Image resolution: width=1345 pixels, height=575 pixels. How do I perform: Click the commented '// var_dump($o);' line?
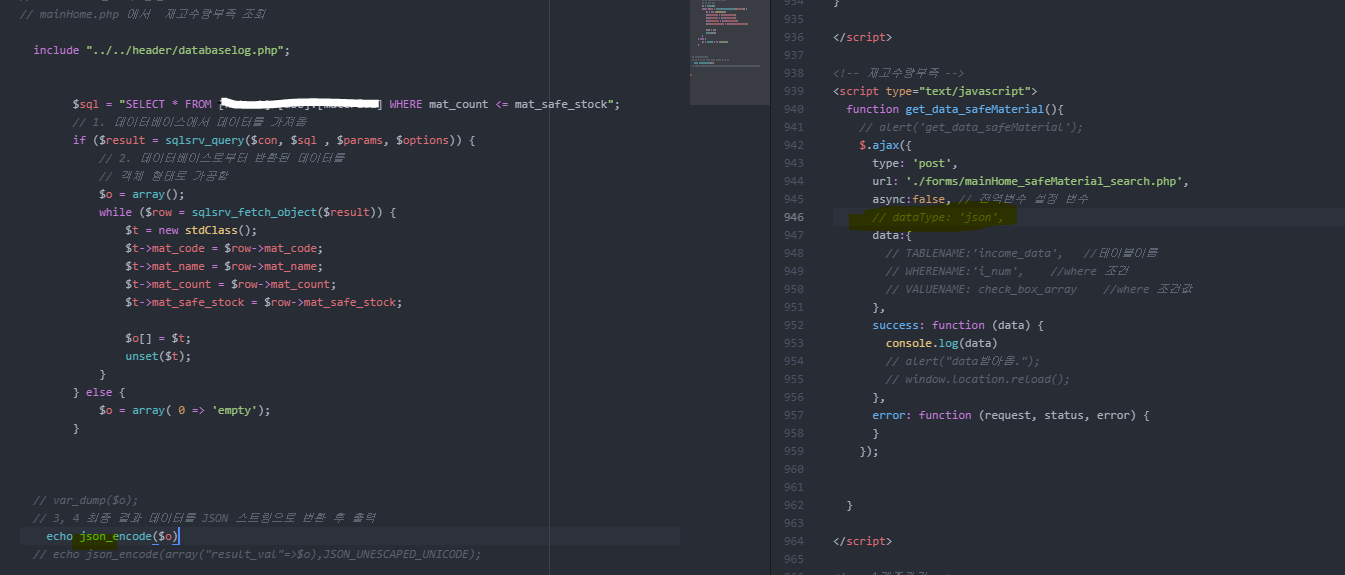pyautogui.click(x=86, y=500)
